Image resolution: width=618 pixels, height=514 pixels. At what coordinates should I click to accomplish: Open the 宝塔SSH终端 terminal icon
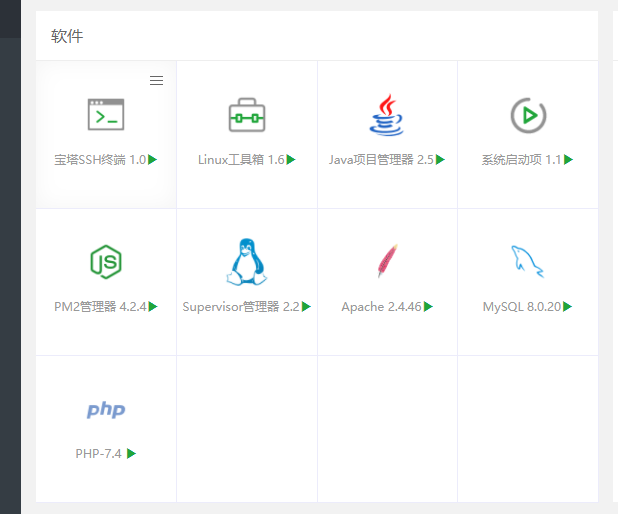106,114
